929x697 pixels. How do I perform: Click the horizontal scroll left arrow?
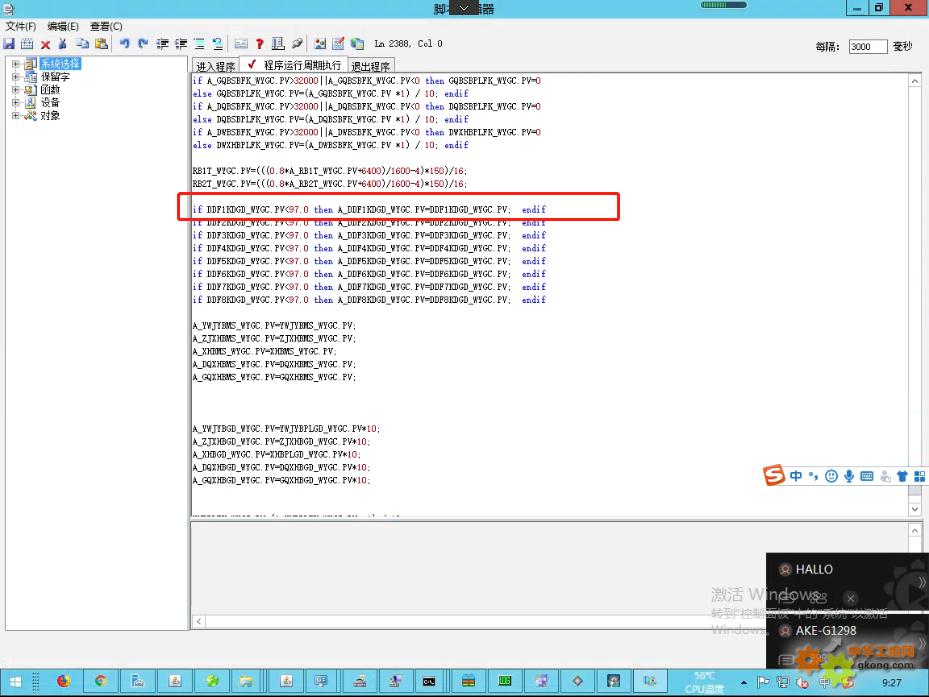(199, 621)
